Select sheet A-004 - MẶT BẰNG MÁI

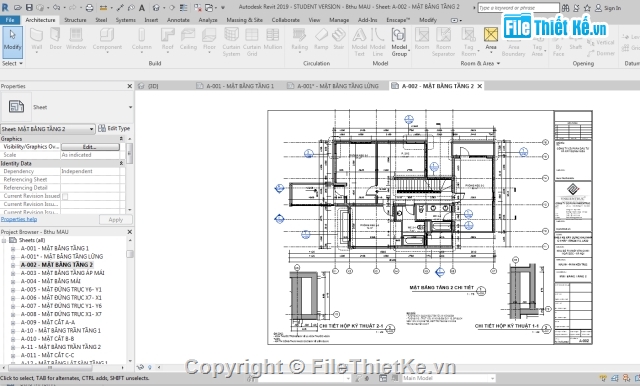coord(51,281)
